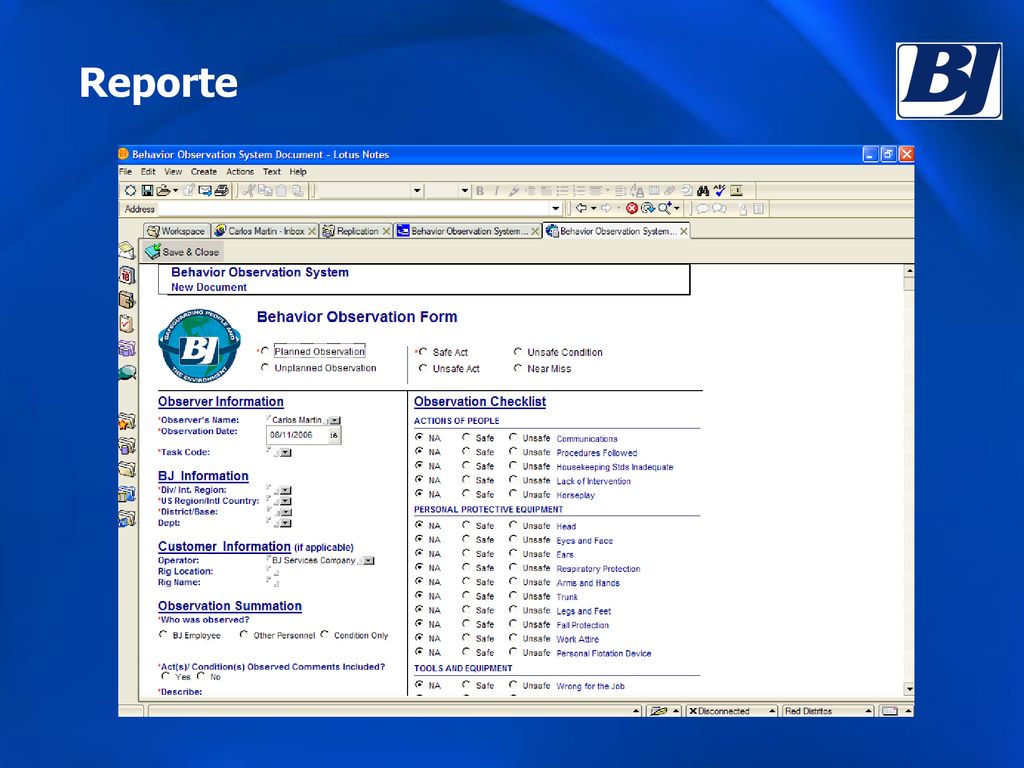The width and height of the screenshot is (1024, 768).
Task: Mark Head protection as Unsafe
Action: pos(513,526)
